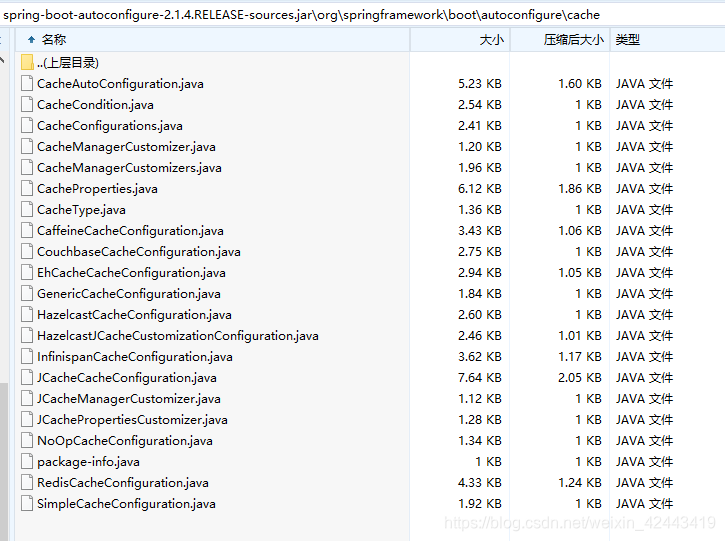Select CacheType.java file name
Viewport: 725px width, 541px height.
point(81,210)
